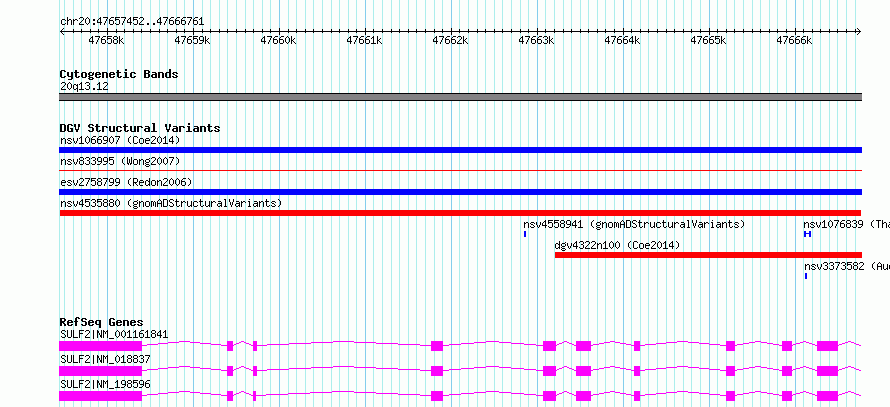This screenshot has height=407, width=890.
Task: Click the chr20:47657452..47666761 coordinate label
Action: 132,22
